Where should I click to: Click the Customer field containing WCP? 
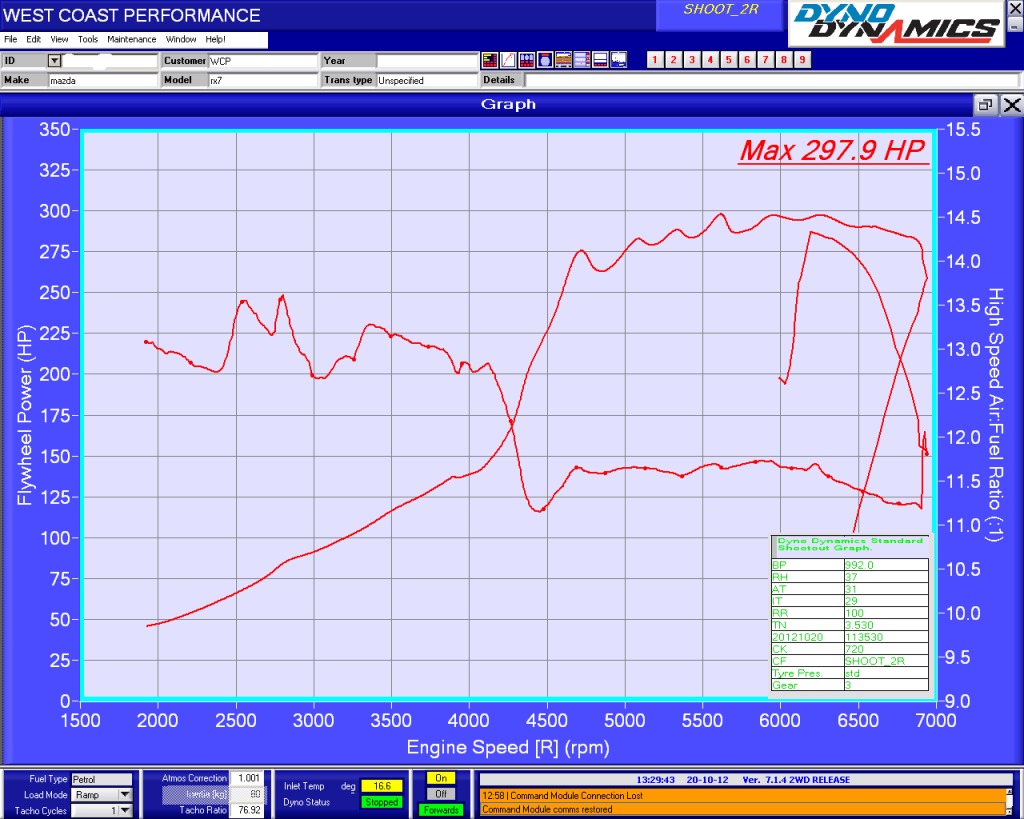click(x=263, y=61)
